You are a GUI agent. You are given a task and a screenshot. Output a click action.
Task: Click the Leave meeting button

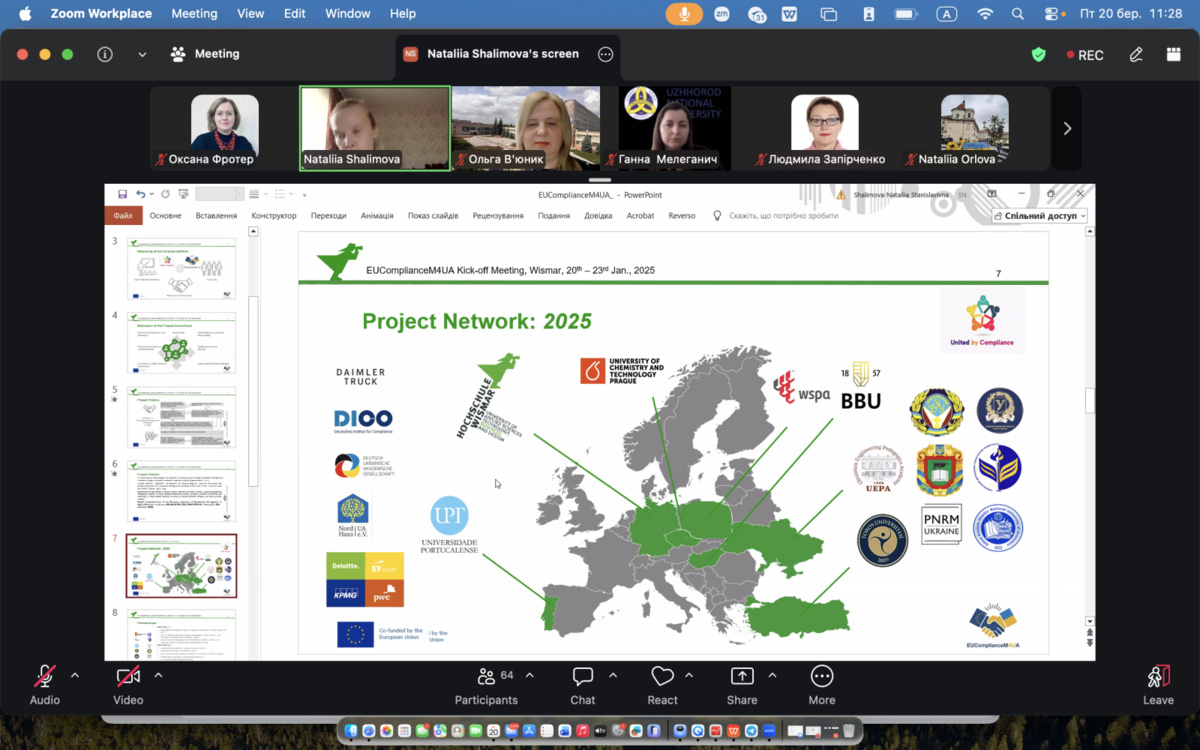coord(1158,683)
